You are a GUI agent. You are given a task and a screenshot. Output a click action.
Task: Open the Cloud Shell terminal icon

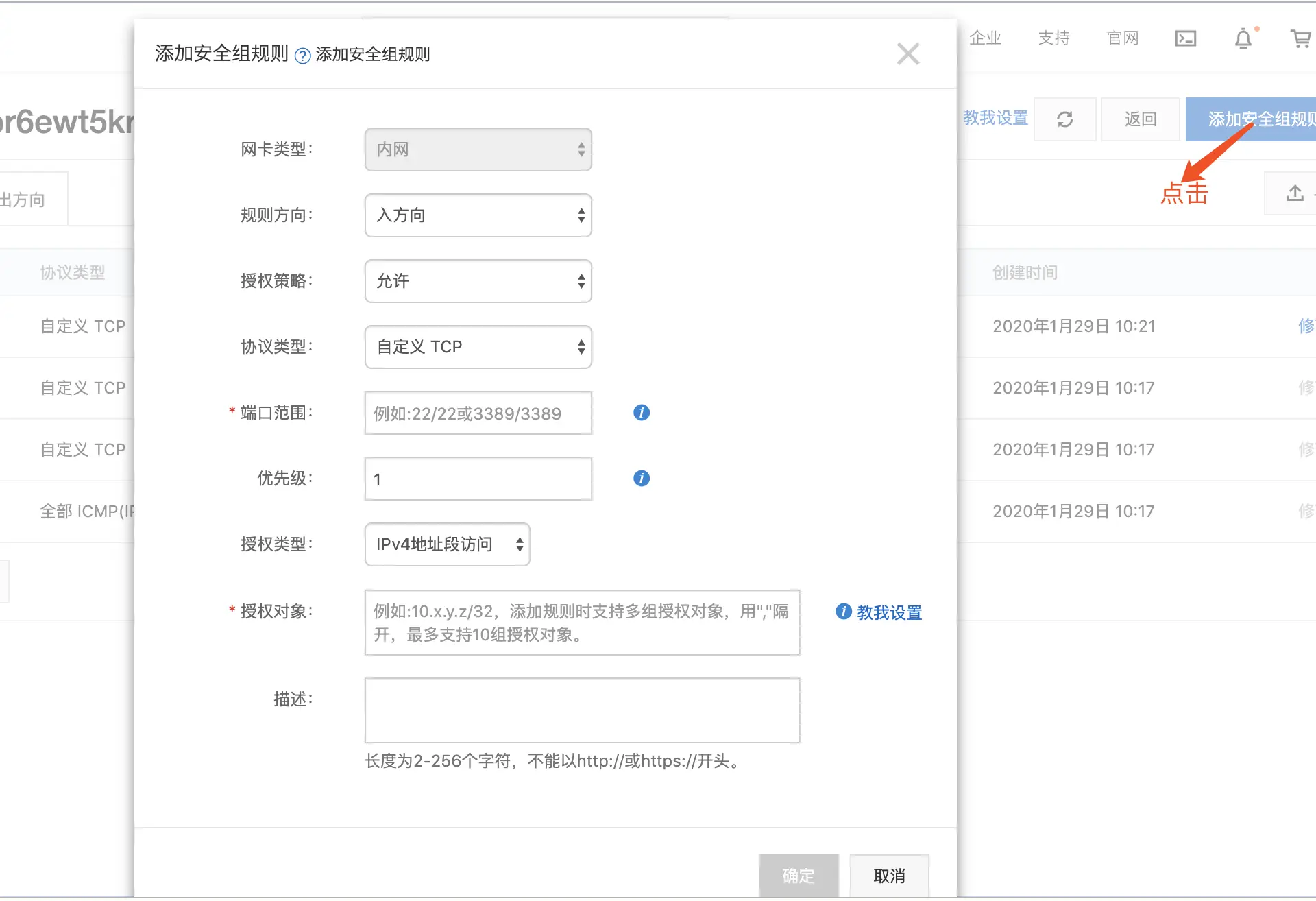(1185, 38)
